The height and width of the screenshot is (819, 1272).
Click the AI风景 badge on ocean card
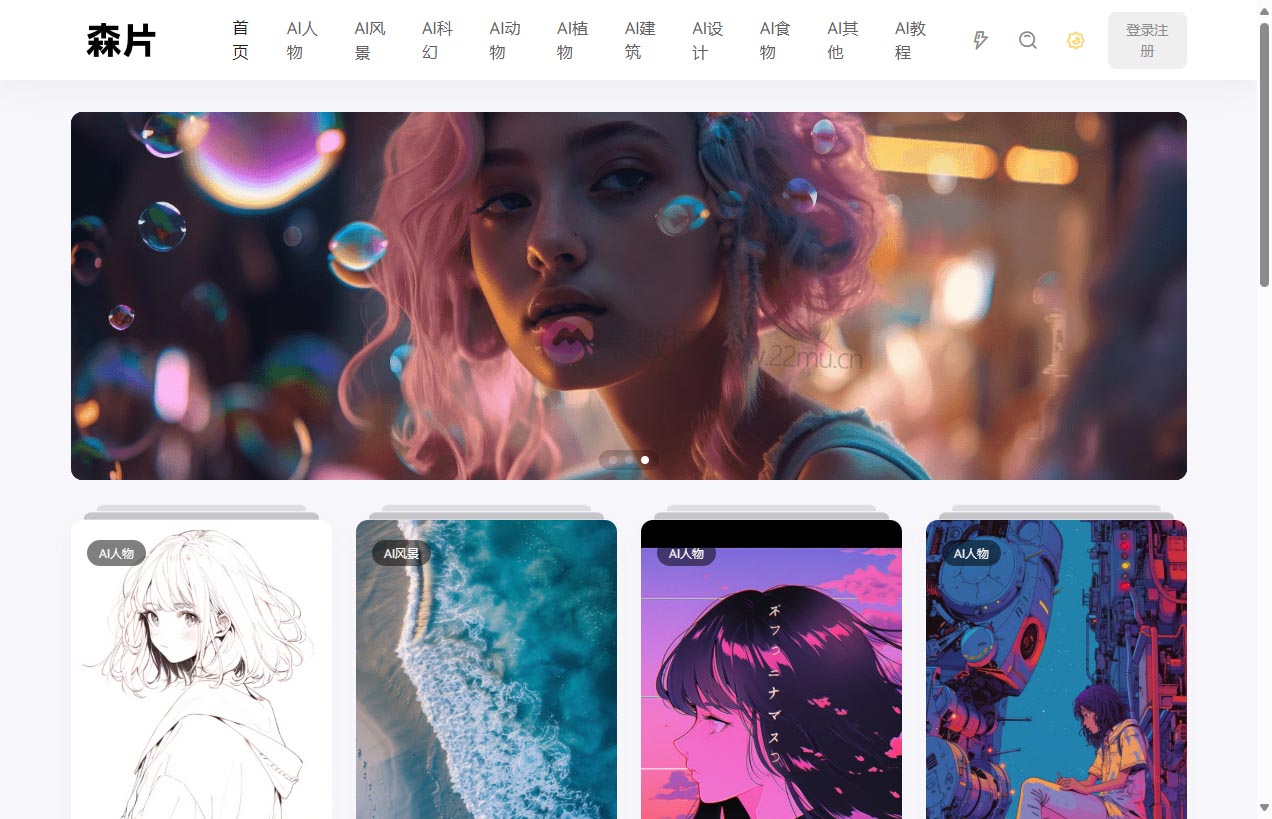coord(401,553)
